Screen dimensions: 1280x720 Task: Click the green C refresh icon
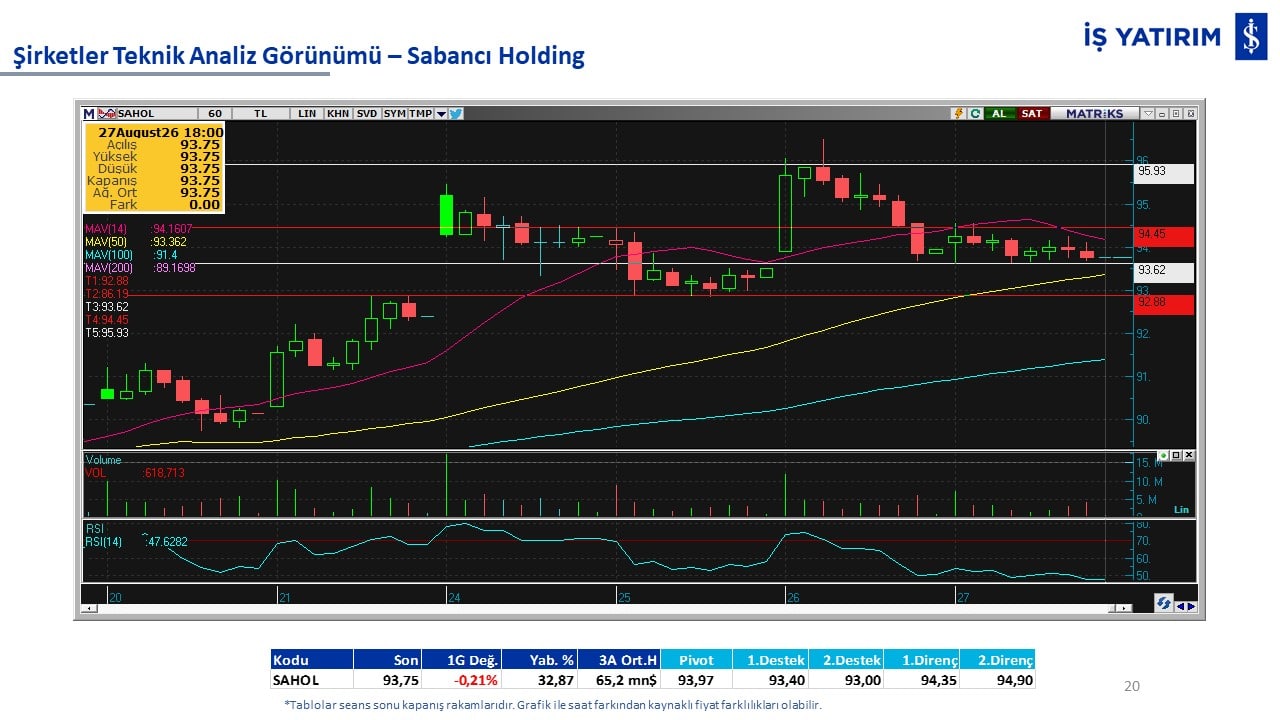coord(975,114)
